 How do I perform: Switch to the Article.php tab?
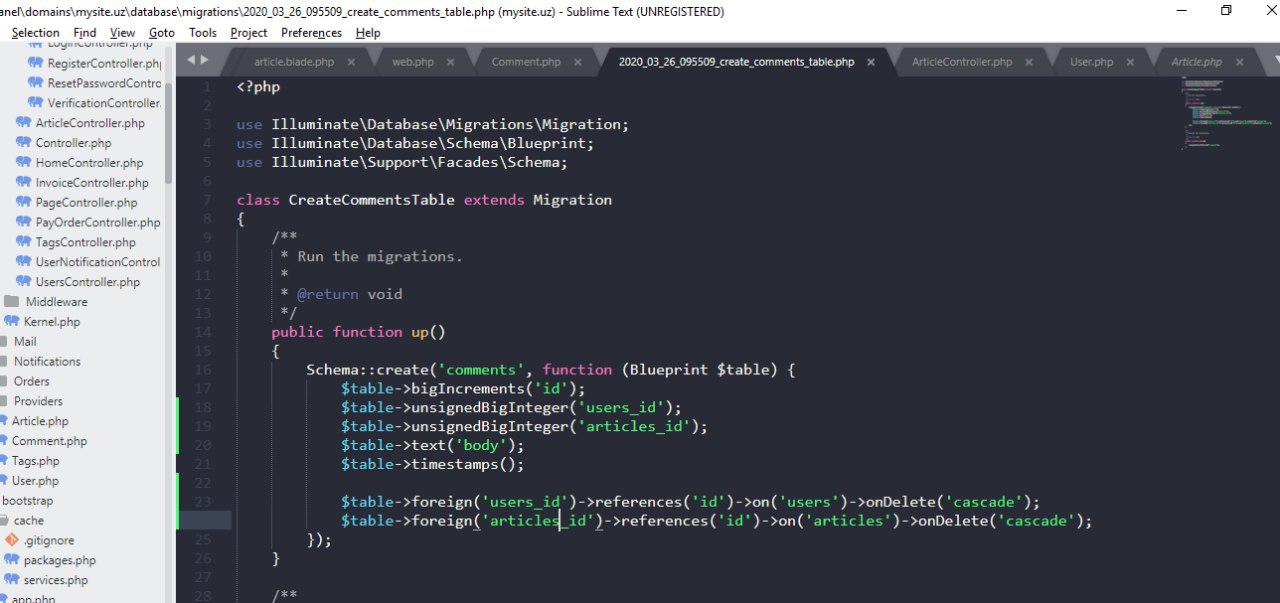[x=1197, y=62]
